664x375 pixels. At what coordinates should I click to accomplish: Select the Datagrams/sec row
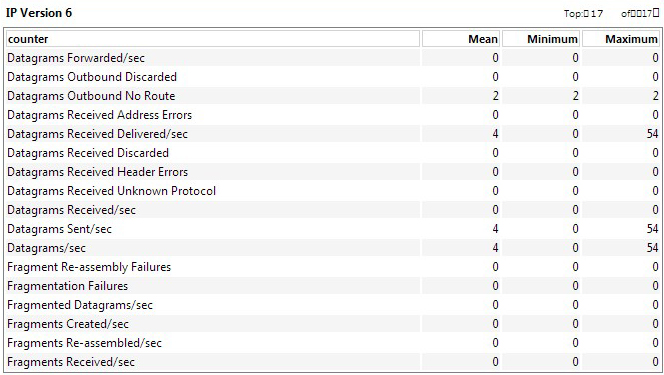[x=332, y=248]
